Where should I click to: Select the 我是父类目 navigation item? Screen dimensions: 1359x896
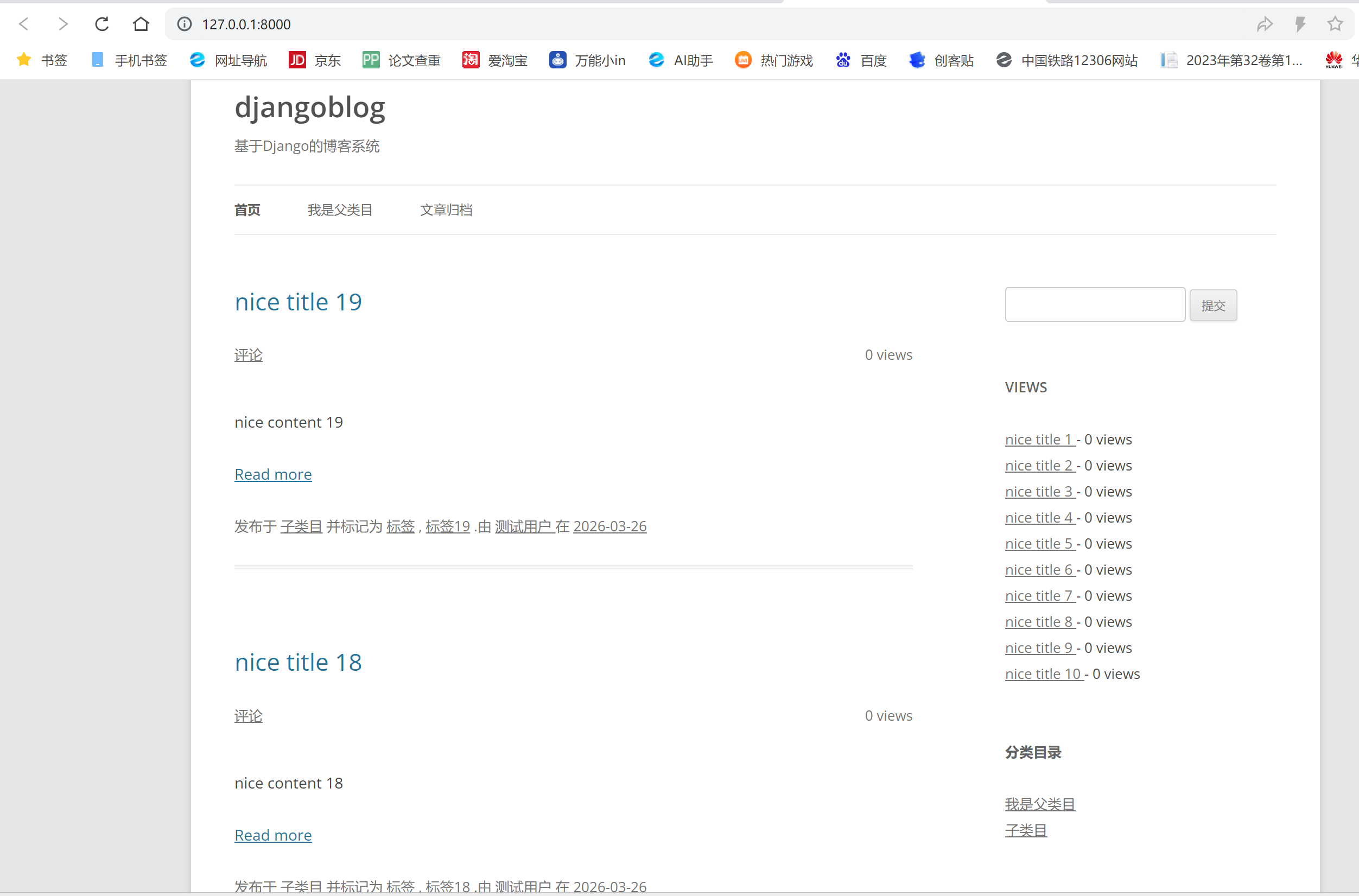(339, 209)
